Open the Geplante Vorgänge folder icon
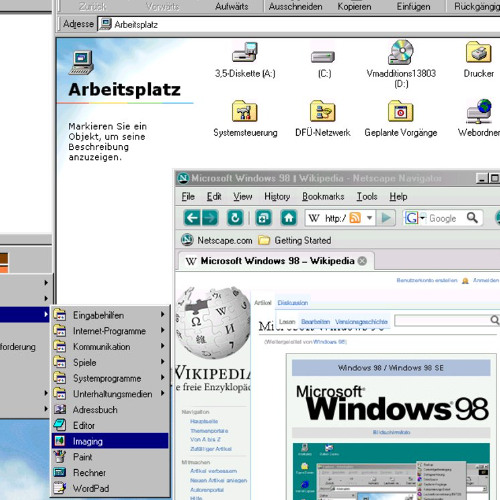The width and height of the screenshot is (500, 500). pos(401,111)
